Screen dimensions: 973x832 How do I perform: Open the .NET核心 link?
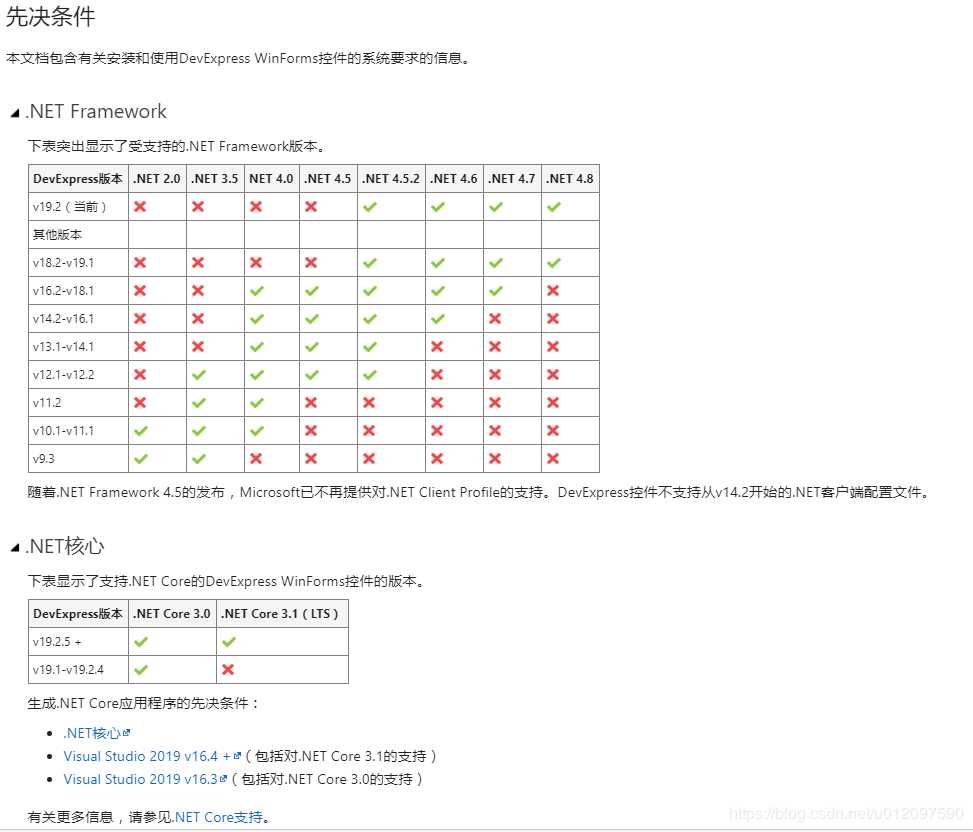click(x=92, y=733)
